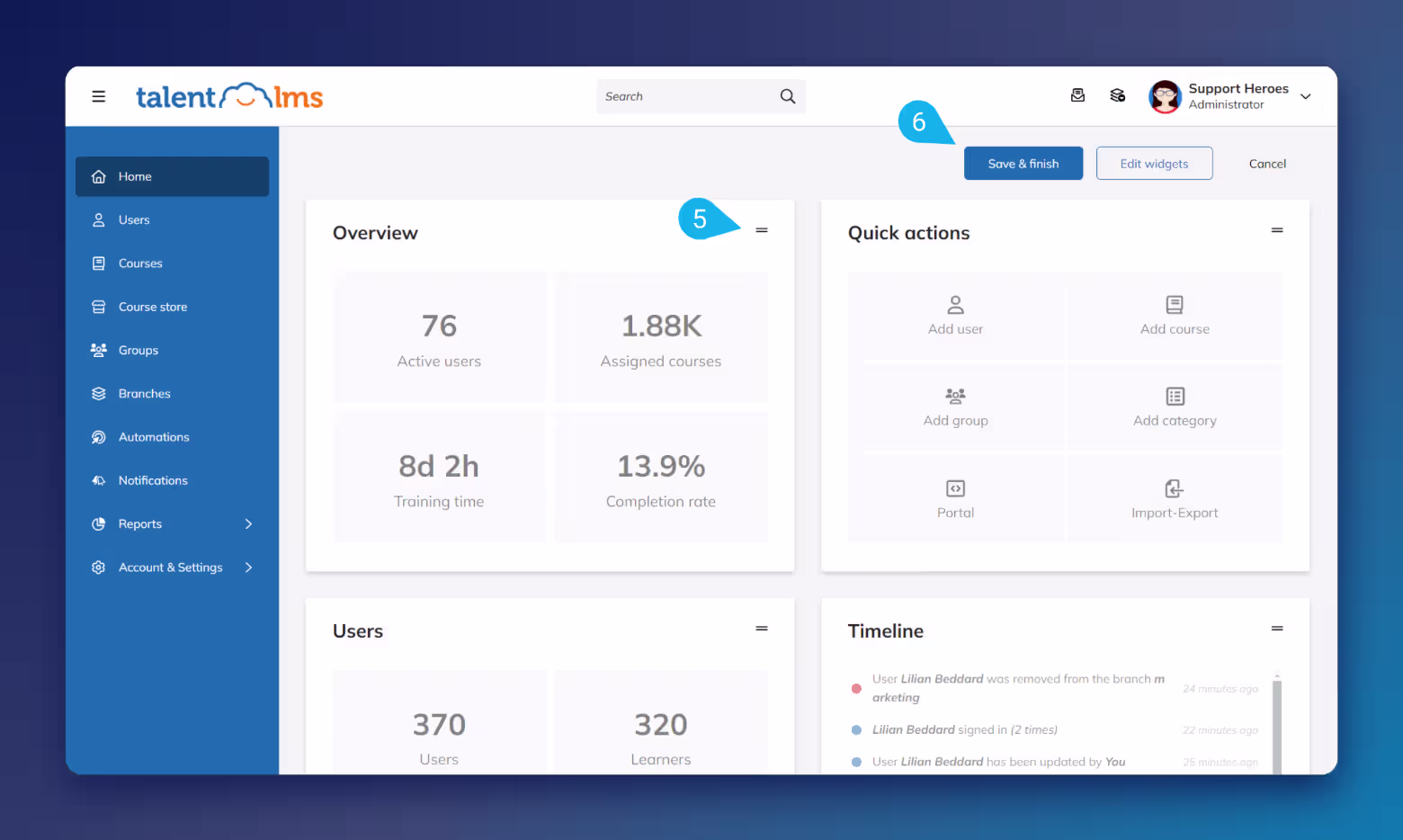Open the discussions icon in the header
The height and width of the screenshot is (840, 1403).
pos(1118,95)
